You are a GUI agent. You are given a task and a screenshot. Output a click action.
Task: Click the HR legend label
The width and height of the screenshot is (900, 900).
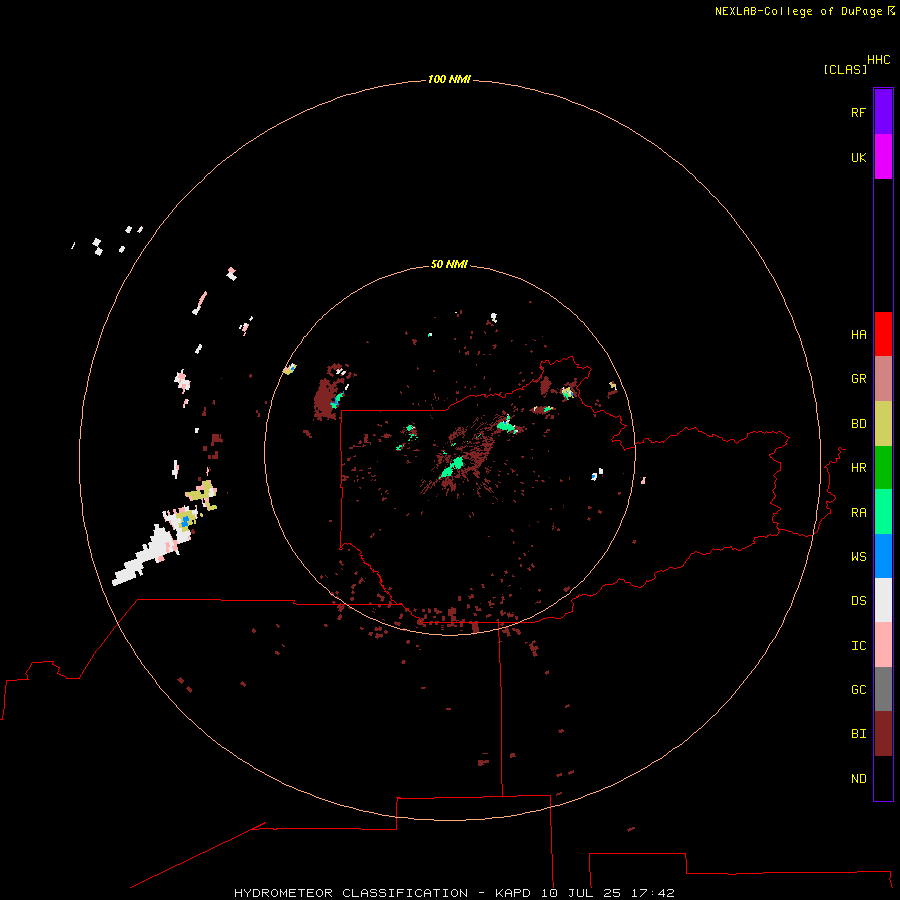coord(858,468)
